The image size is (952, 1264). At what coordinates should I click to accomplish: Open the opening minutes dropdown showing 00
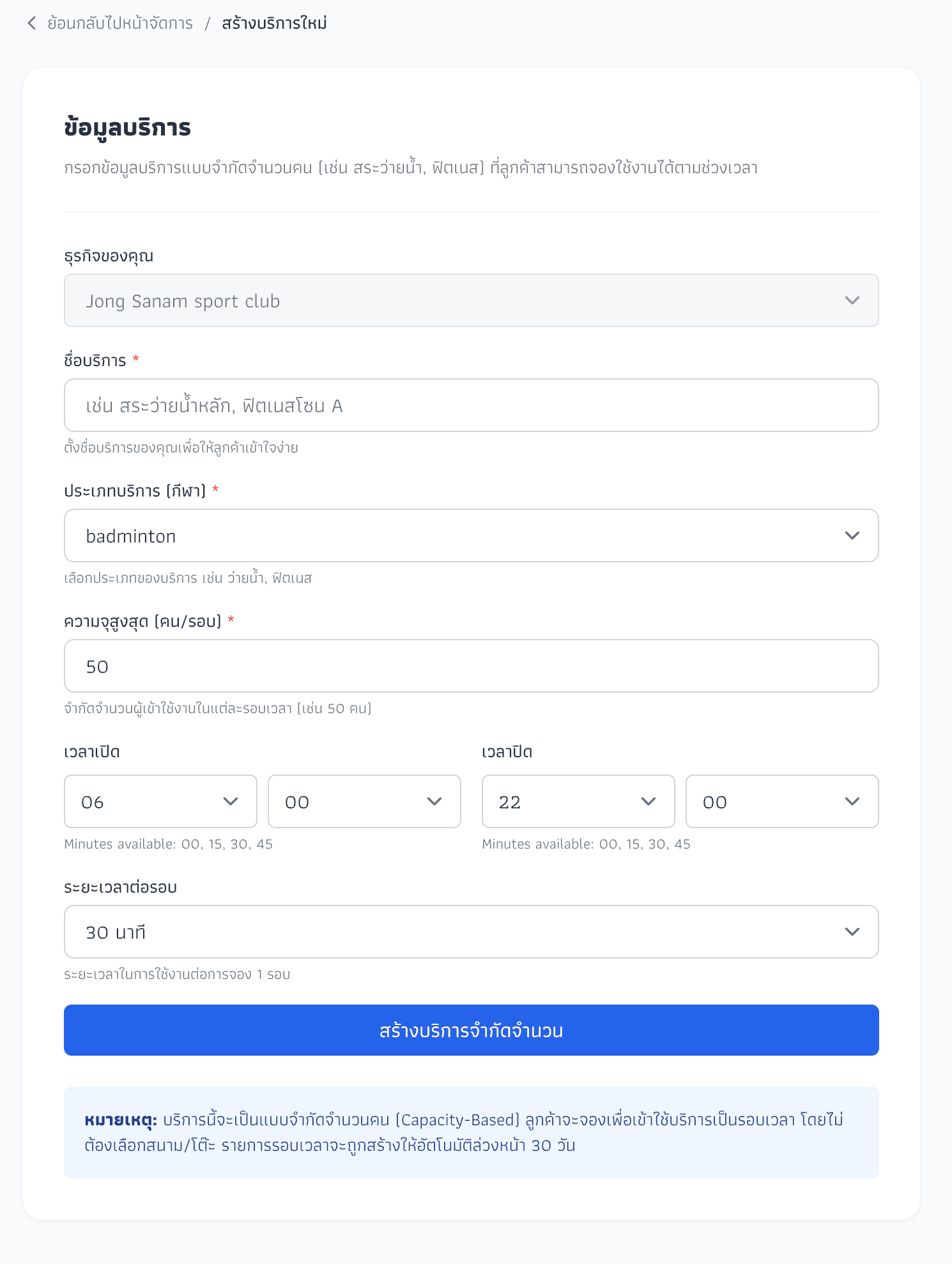tap(364, 801)
